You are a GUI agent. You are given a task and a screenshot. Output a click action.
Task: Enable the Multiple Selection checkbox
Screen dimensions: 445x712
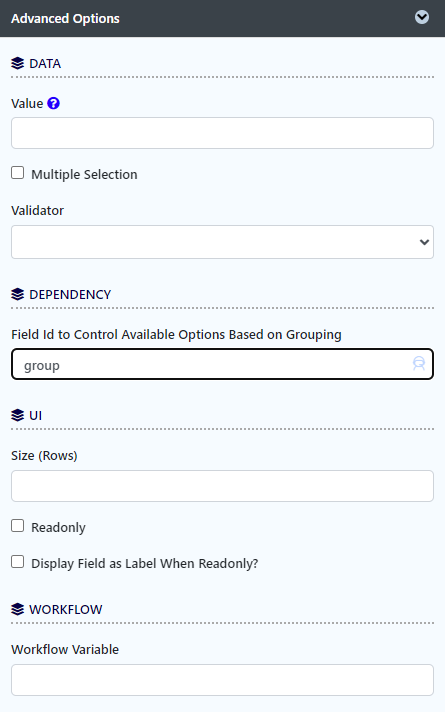click(x=18, y=173)
